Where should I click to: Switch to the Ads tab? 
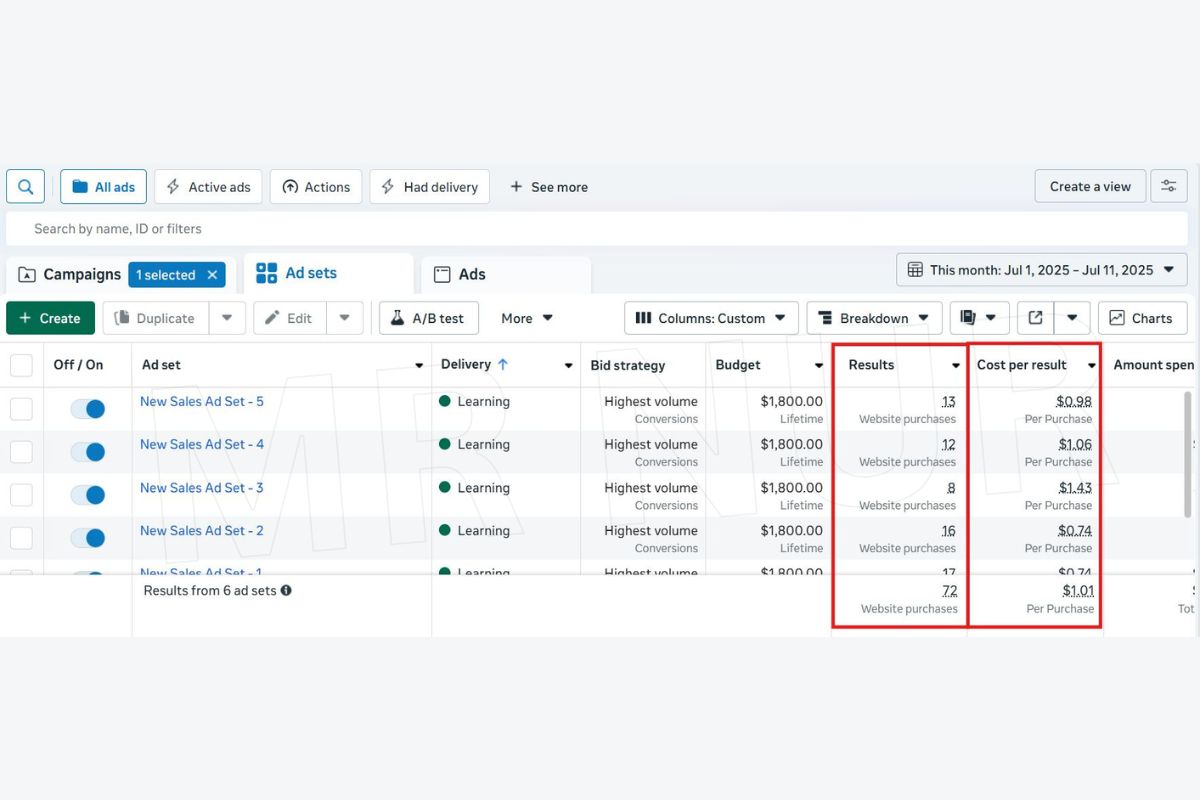(471, 274)
